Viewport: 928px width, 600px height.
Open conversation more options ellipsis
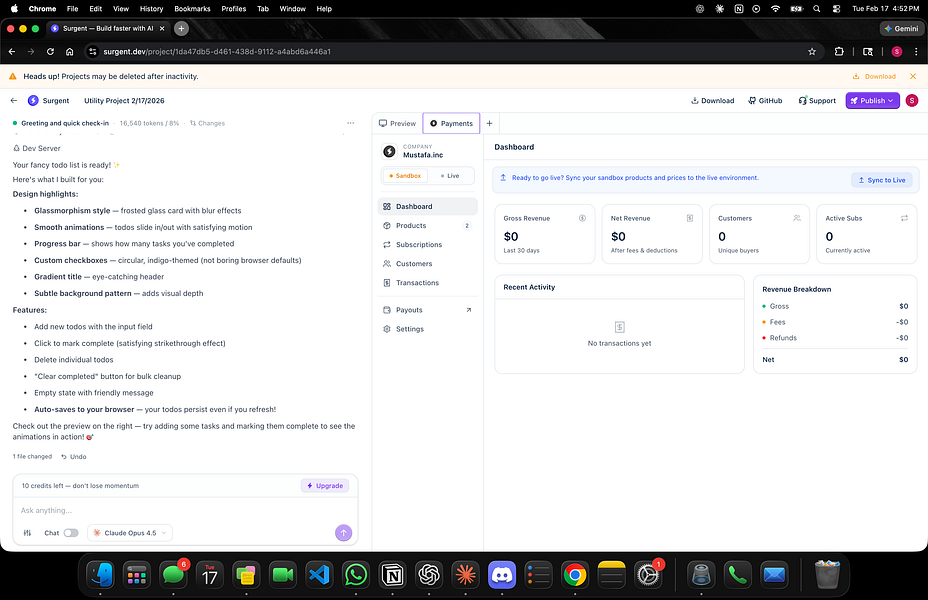(x=350, y=123)
